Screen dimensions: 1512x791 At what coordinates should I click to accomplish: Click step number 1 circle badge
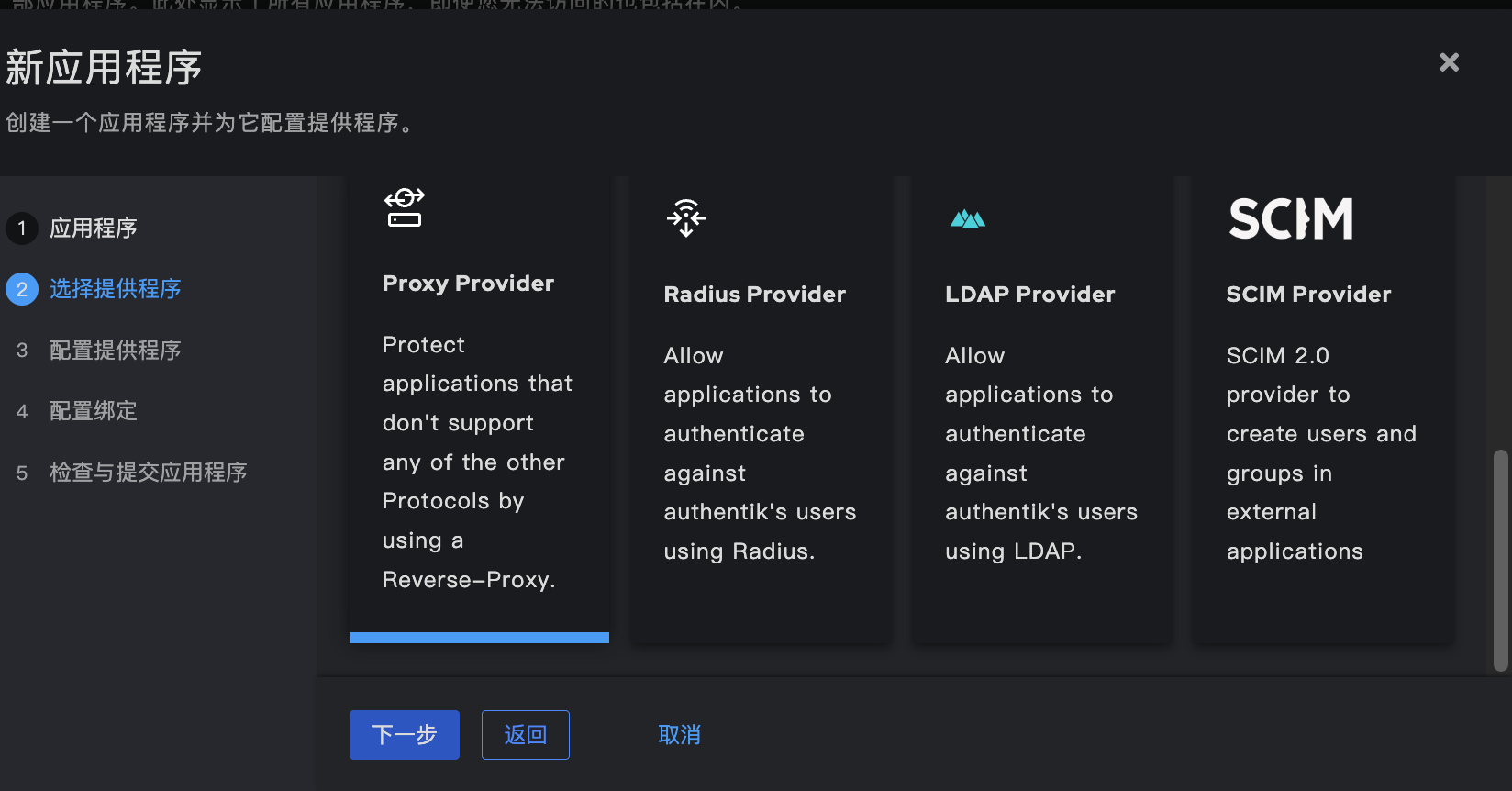coord(22,228)
